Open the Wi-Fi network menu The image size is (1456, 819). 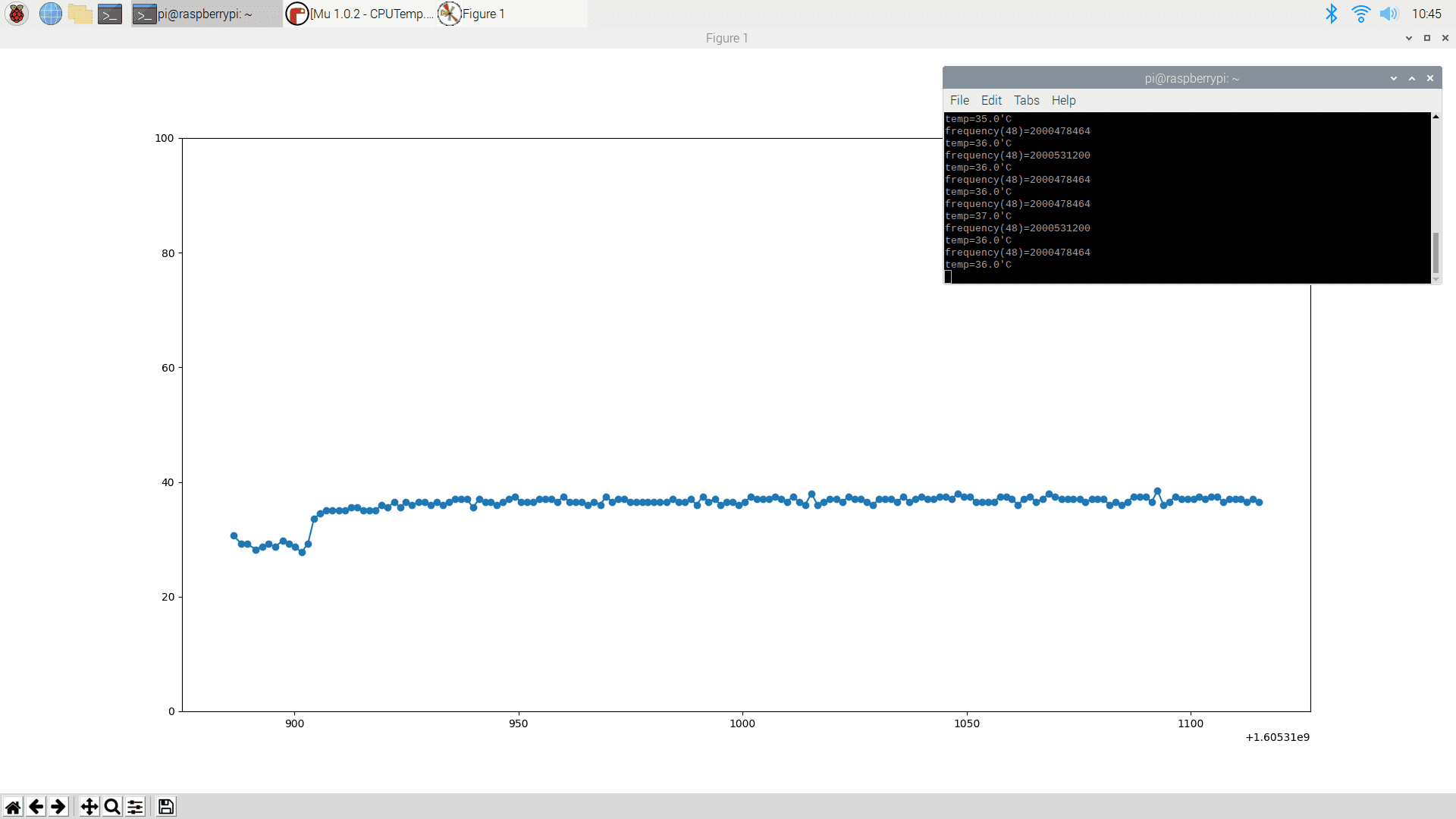(1360, 14)
